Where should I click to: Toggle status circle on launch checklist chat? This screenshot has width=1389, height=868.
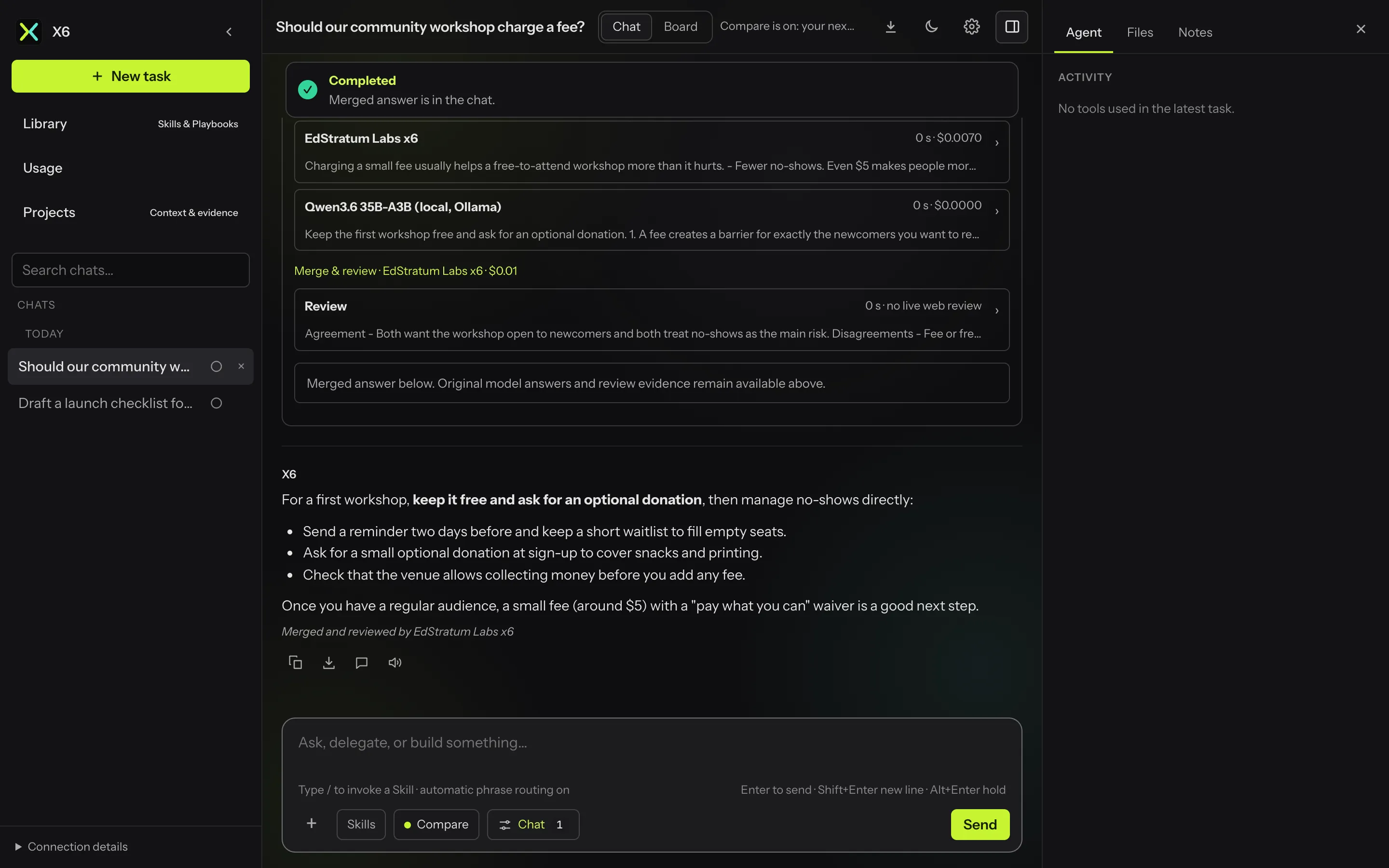[217, 403]
